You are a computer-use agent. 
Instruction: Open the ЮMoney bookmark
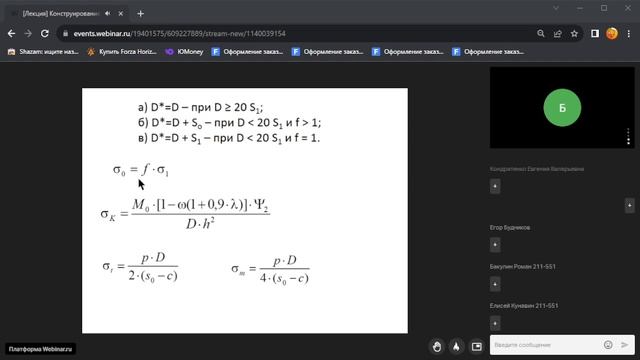(184, 52)
